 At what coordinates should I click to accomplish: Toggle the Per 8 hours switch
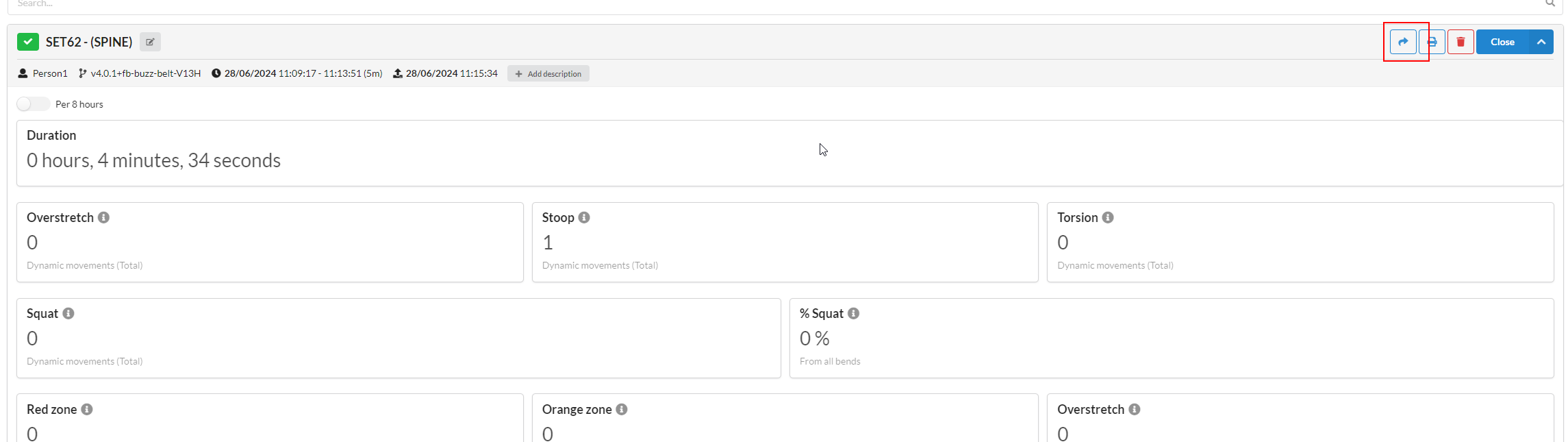34,103
